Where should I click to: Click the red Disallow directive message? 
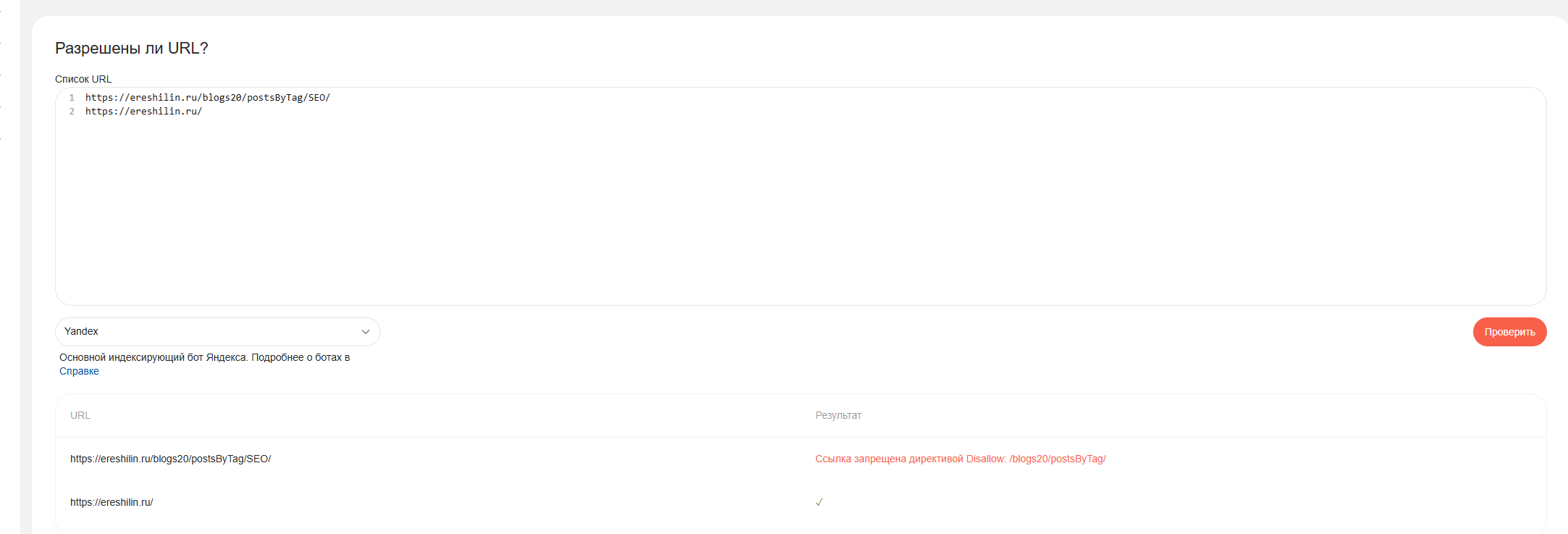(960, 459)
